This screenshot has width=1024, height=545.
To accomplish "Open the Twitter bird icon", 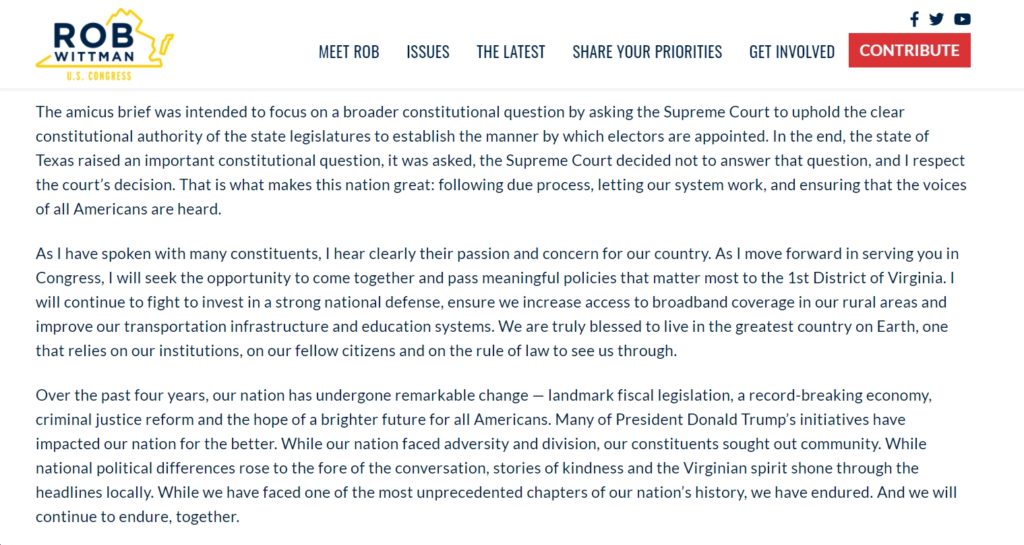I will click(936, 19).
